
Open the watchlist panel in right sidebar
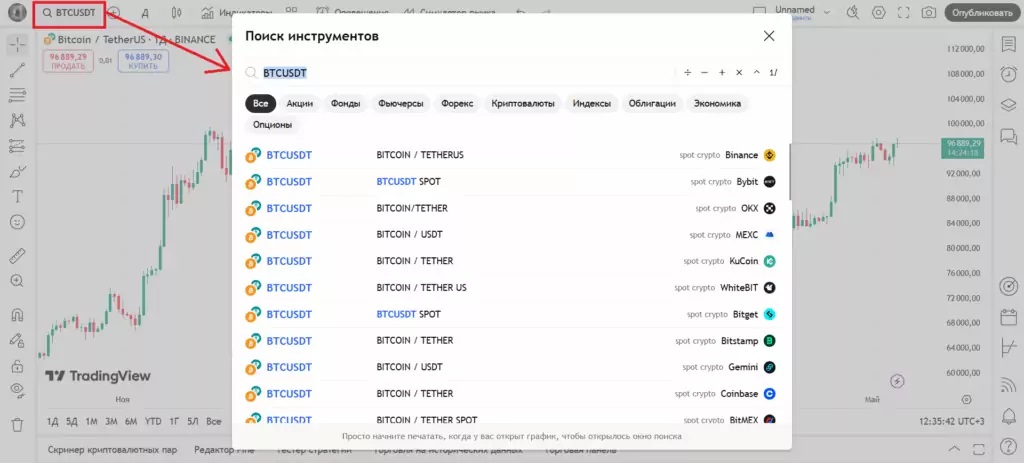coord(1008,44)
